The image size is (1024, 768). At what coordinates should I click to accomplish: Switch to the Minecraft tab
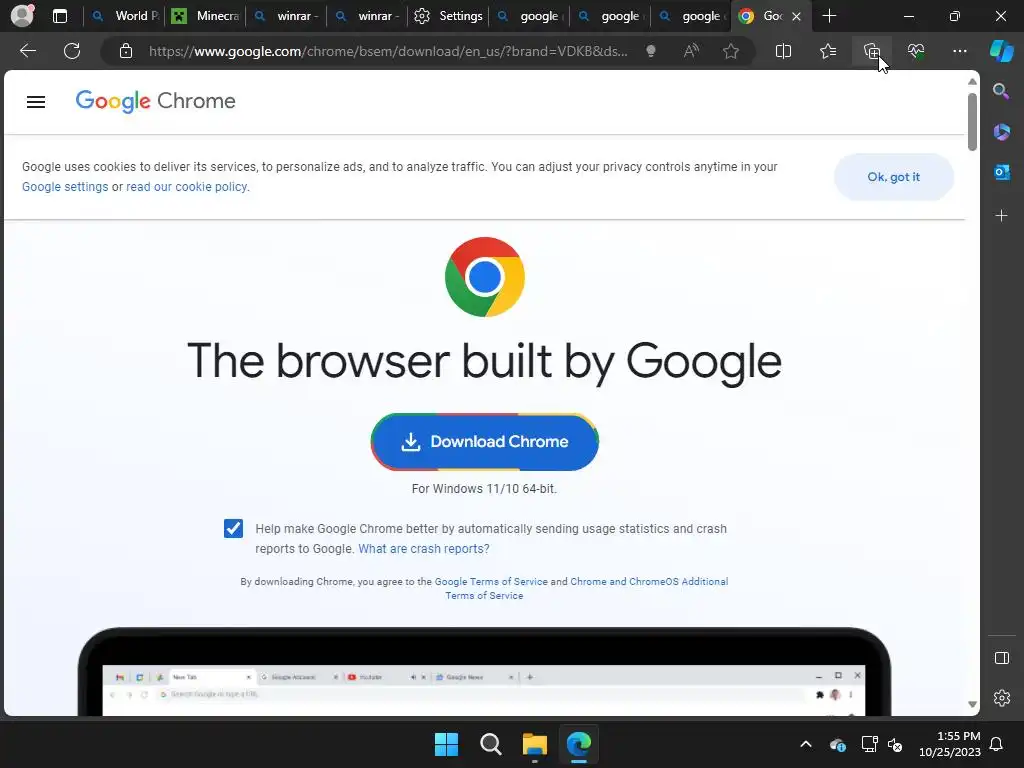(204, 16)
